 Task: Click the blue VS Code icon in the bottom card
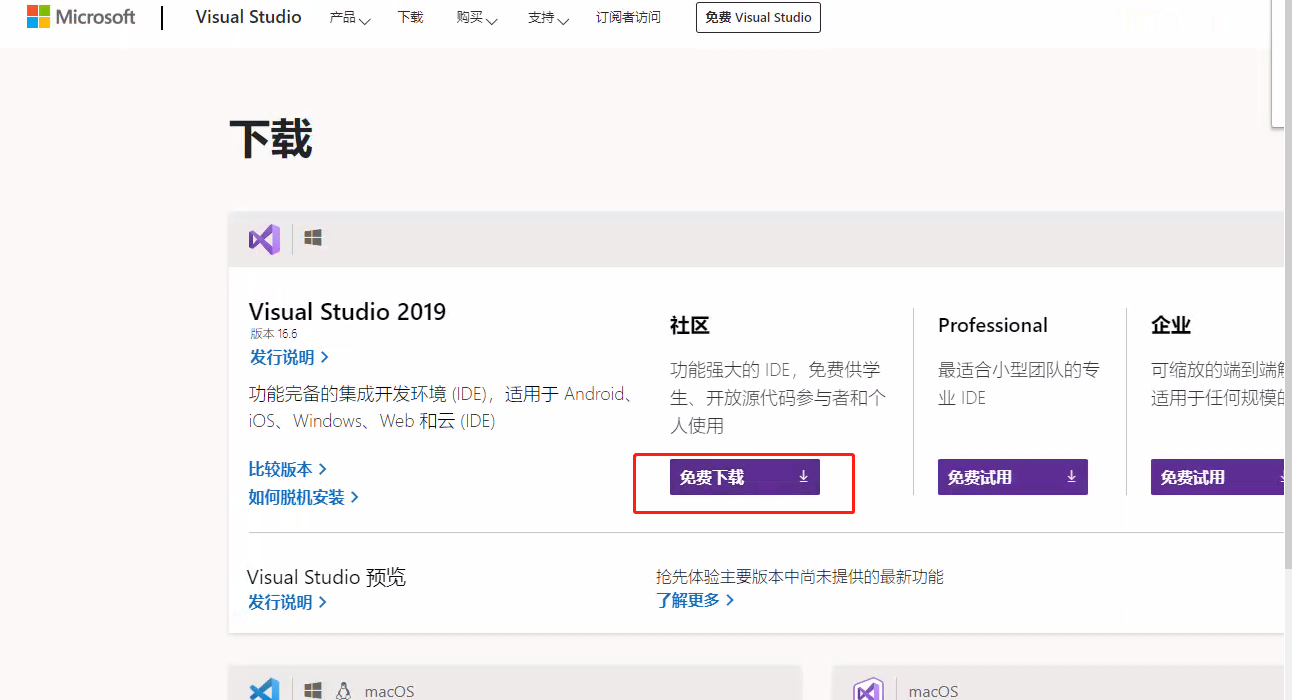pyautogui.click(x=264, y=690)
